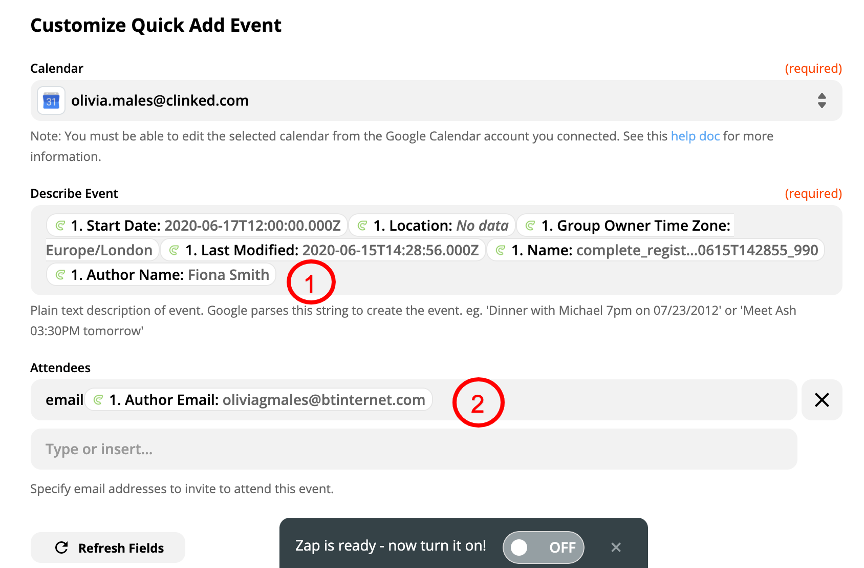This screenshot has height=568, width=864.
Task: Click the Refresh Fields button
Action: click(108, 548)
